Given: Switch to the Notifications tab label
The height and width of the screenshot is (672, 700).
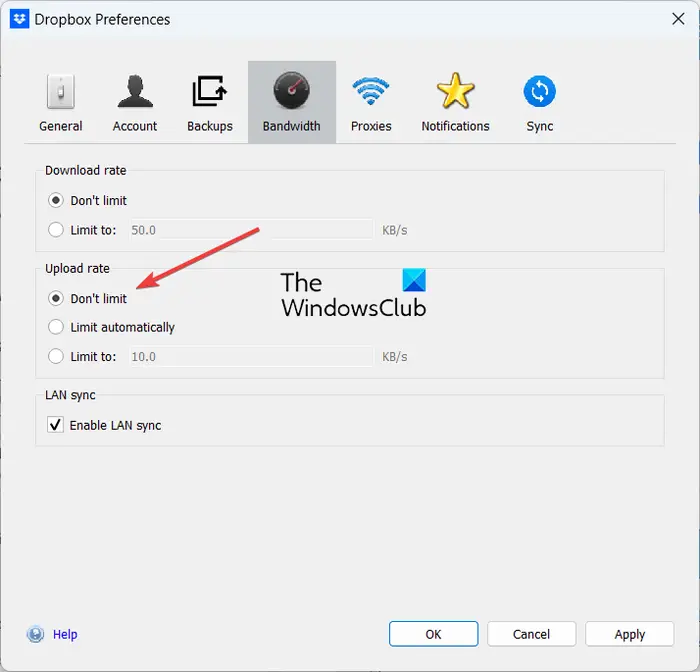Looking at the screenshot, I should coord(455,126).
